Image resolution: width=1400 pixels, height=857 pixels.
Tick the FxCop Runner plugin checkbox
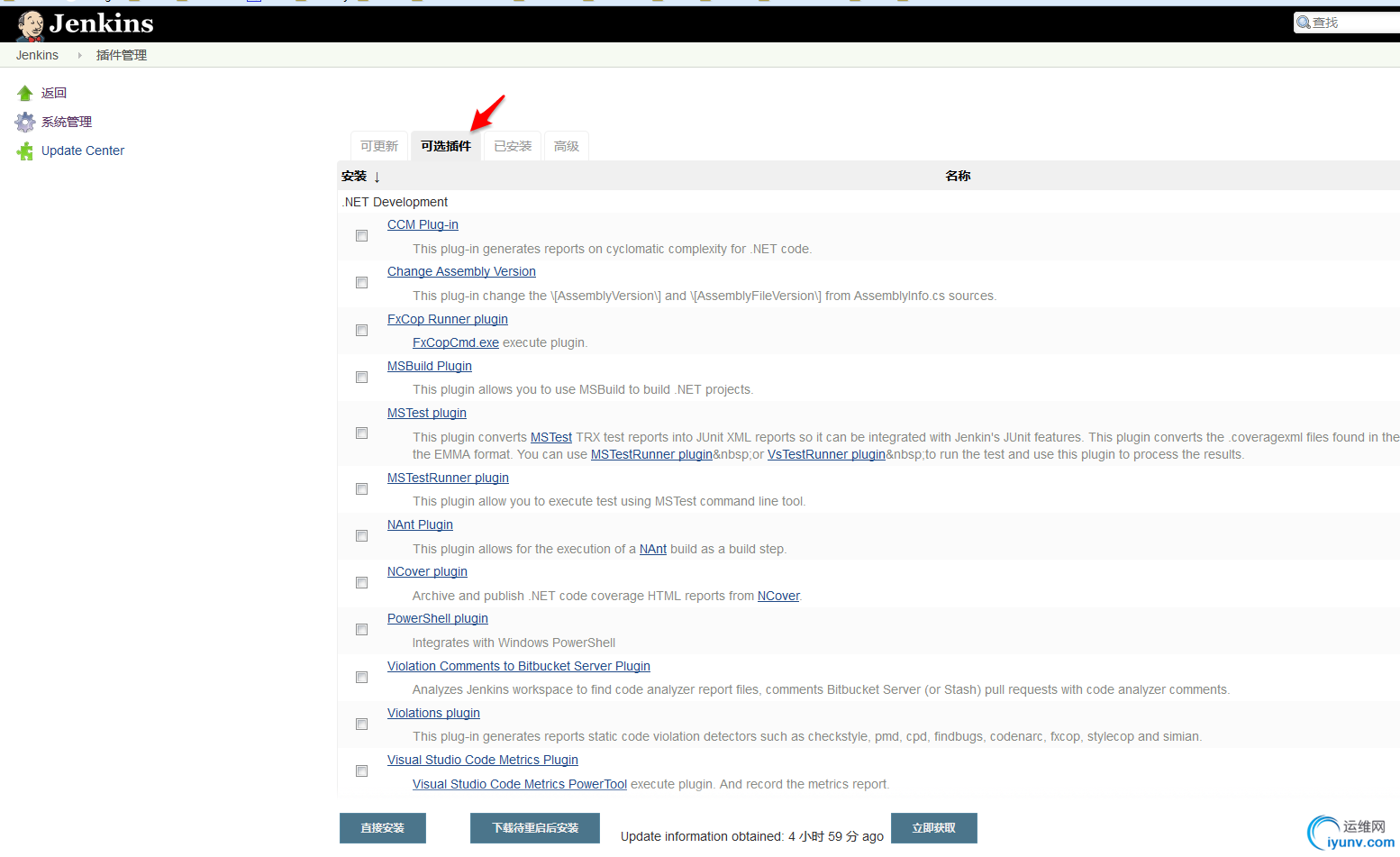(x=361, y=331)
